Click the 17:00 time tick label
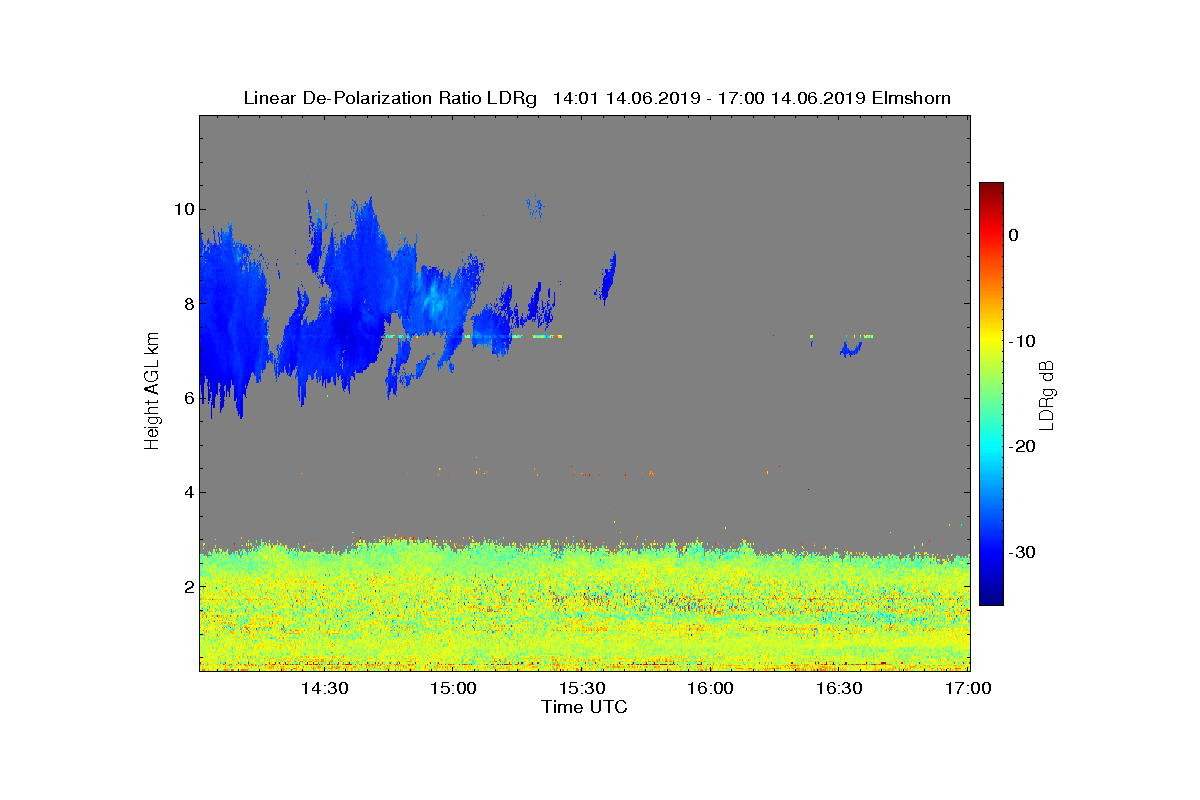Viewport: 1200px width, 800px height. point(968,688)
